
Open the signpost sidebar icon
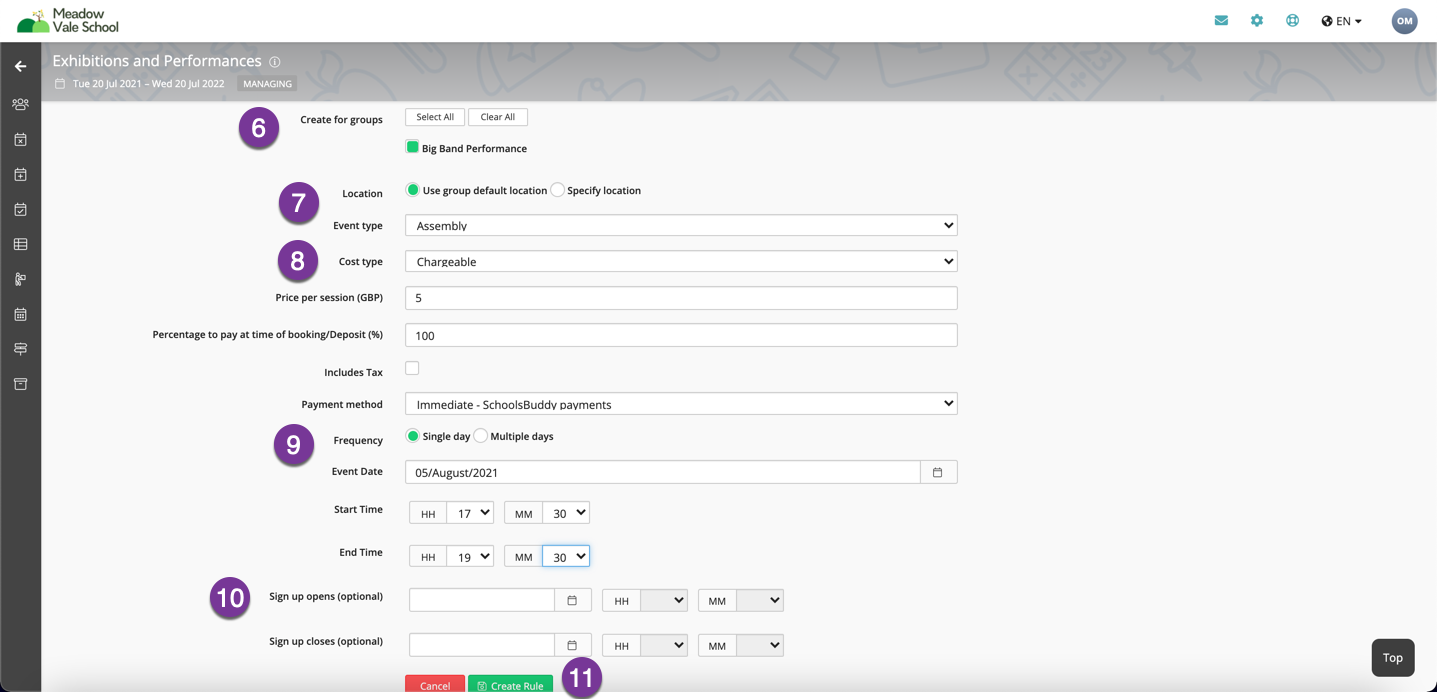[20, 349]
